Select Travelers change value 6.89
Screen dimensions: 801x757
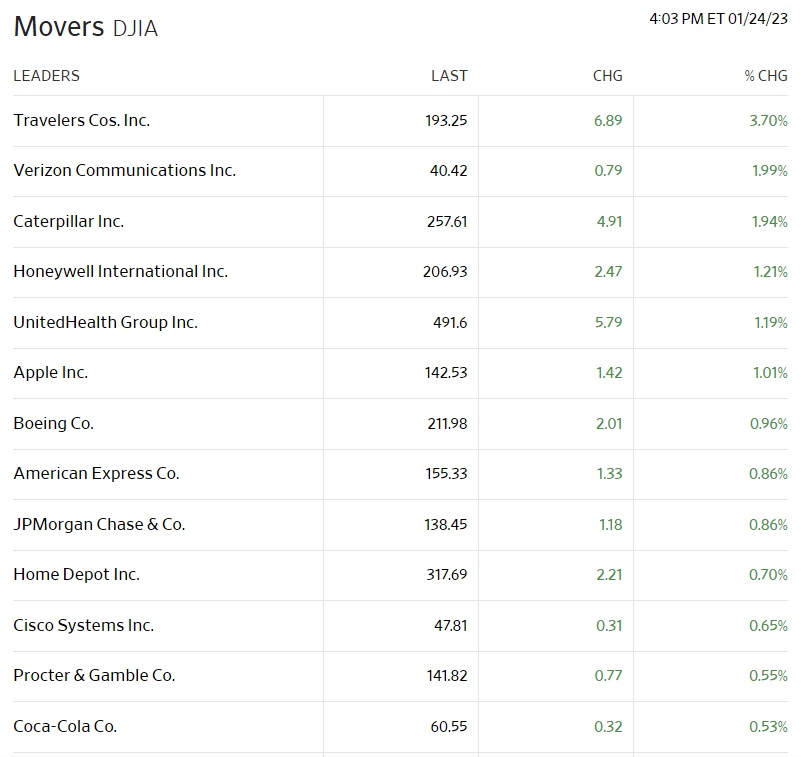[608, 121]
